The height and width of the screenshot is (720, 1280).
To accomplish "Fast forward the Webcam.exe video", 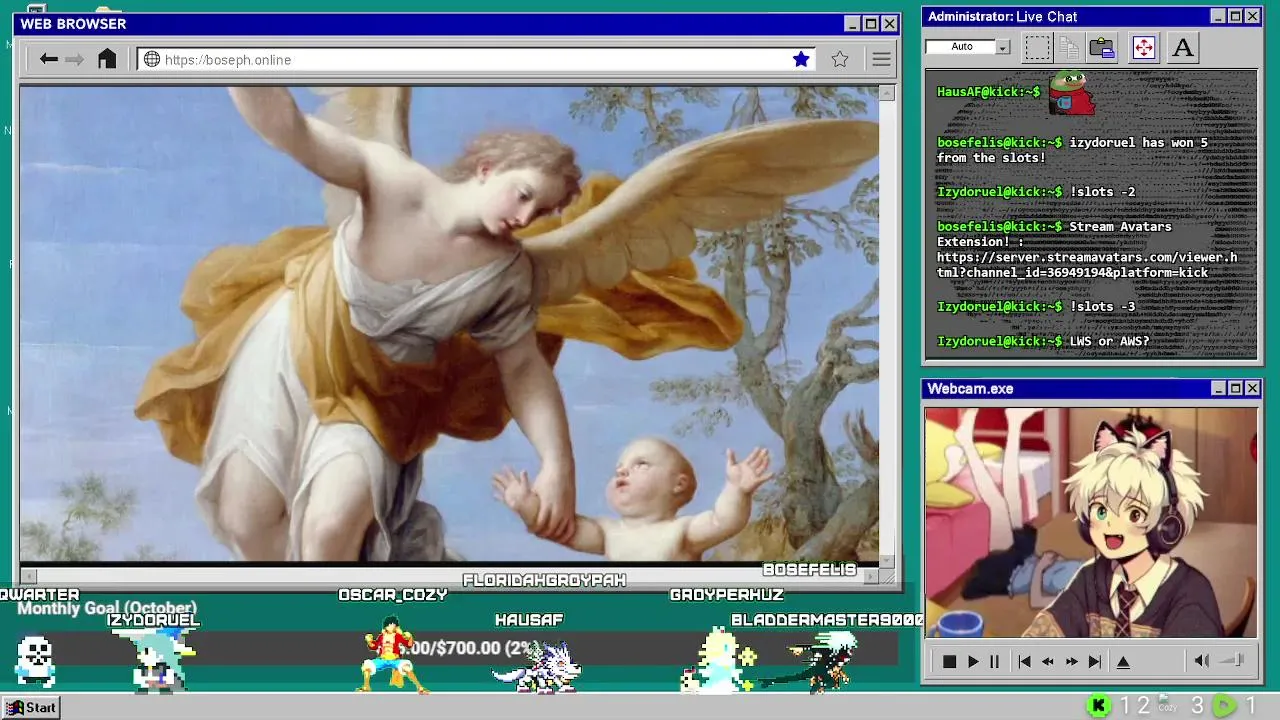I will point(1071,661).
